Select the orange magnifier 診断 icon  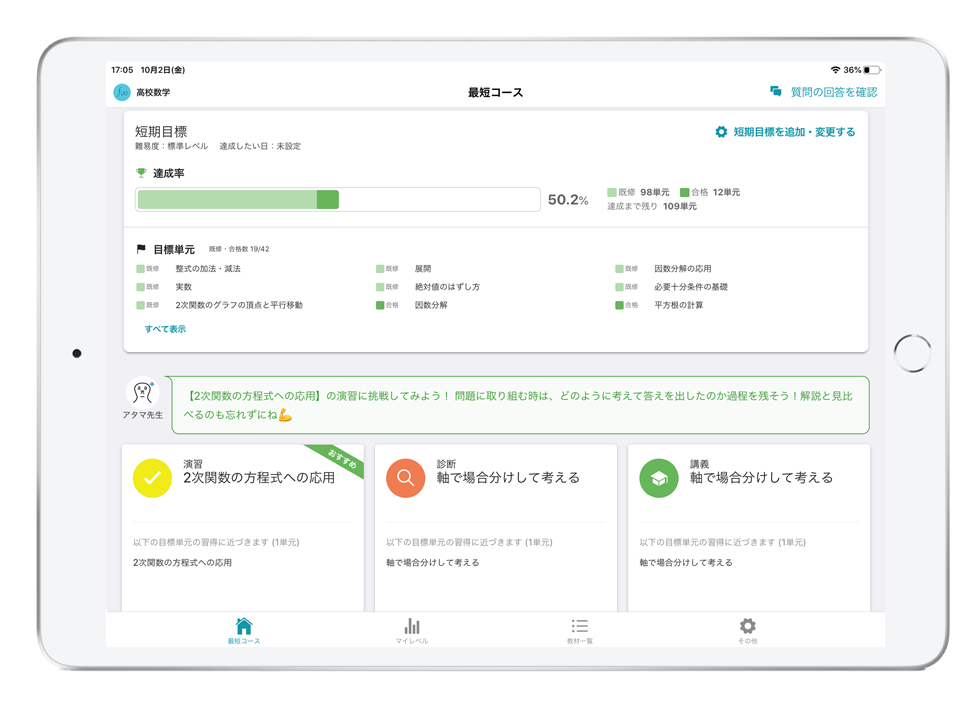pos(405,478)
